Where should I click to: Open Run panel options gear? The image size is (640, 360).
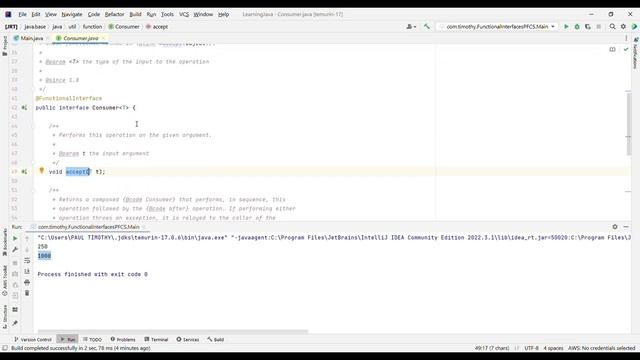615,227
